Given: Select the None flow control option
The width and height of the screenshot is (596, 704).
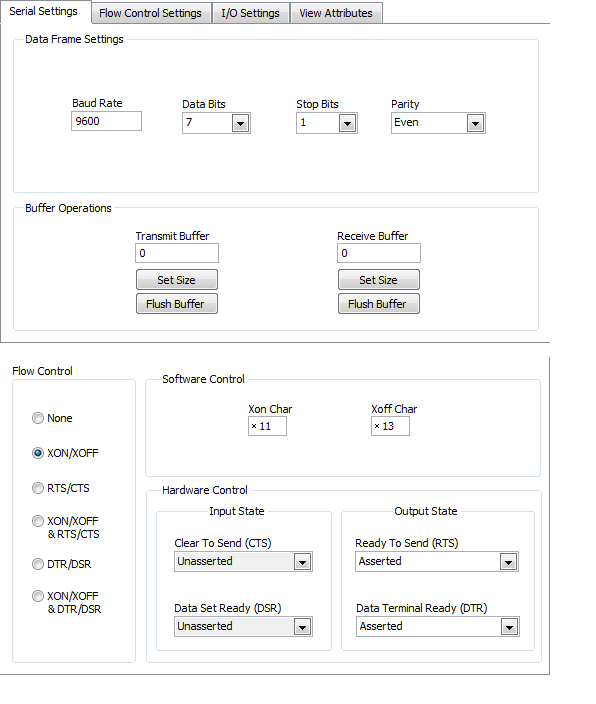Looking at the screenshot, I should (38, 418).
